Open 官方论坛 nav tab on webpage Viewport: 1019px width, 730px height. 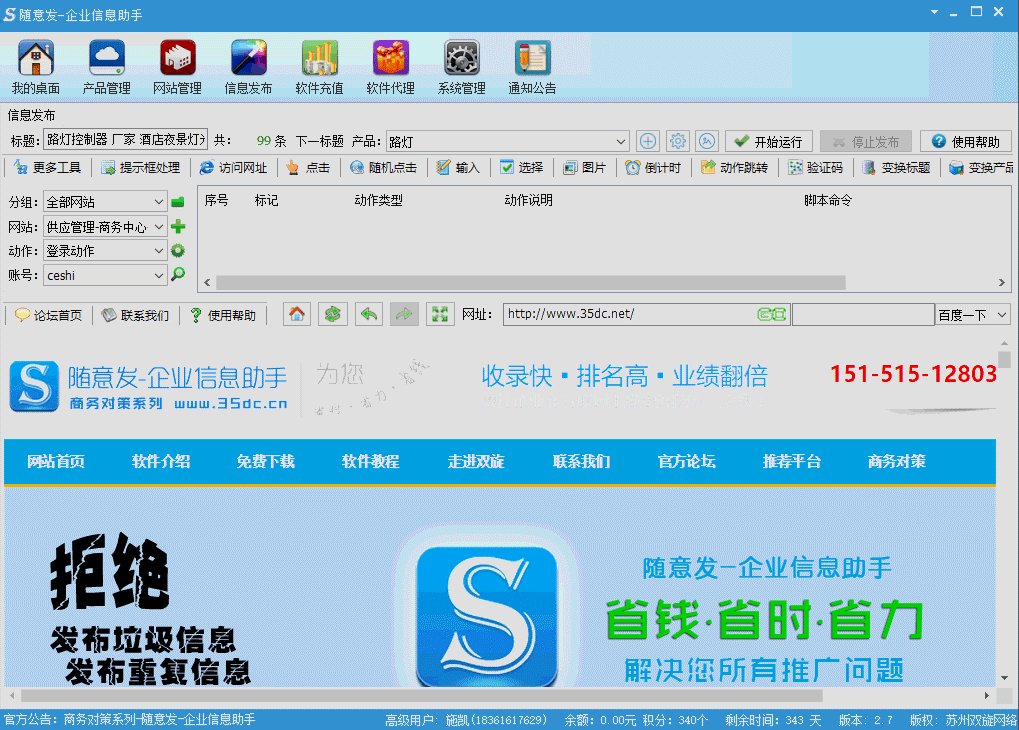point(687,462)
